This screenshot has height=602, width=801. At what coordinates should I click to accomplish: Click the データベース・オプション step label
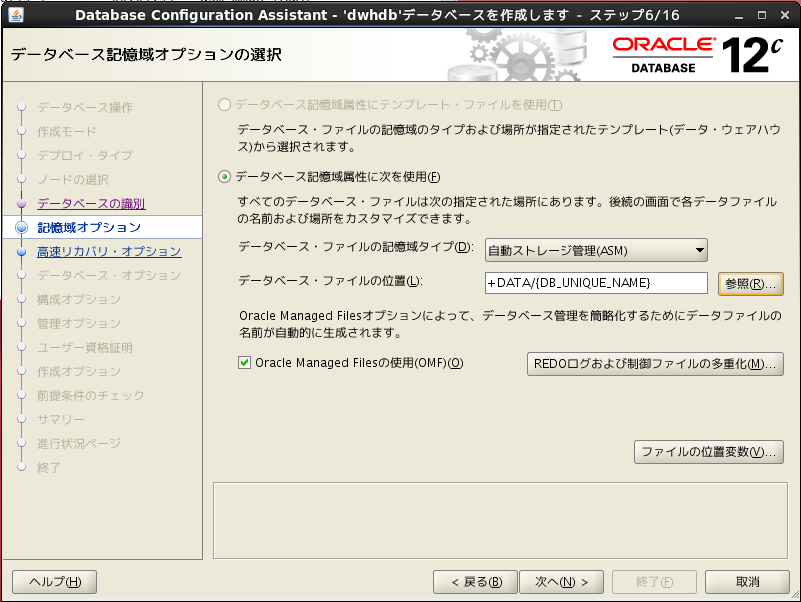coord(109,275)
